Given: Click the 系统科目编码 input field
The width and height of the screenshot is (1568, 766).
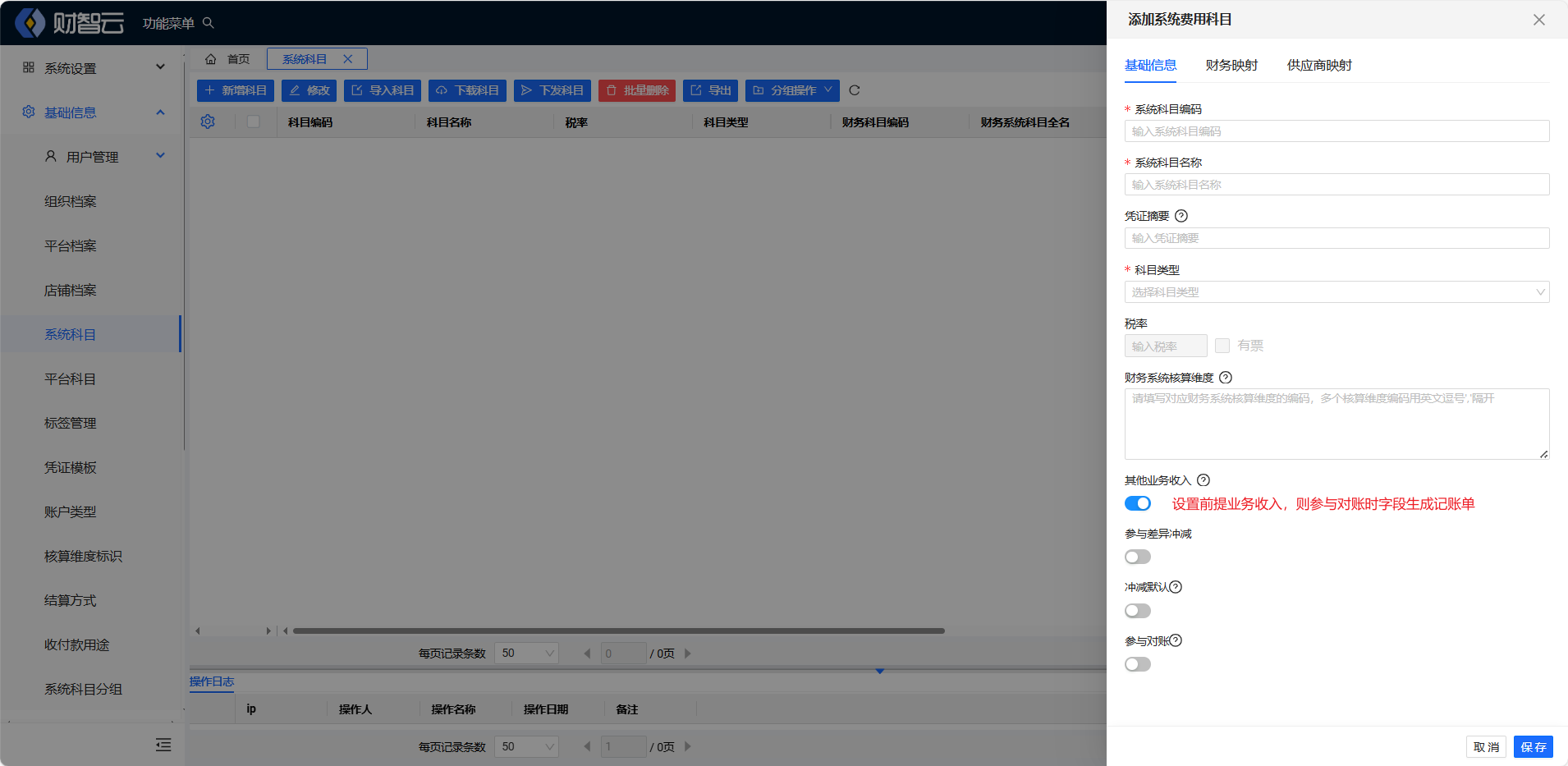Looking at the screenshot, I should coord(1336,131).
